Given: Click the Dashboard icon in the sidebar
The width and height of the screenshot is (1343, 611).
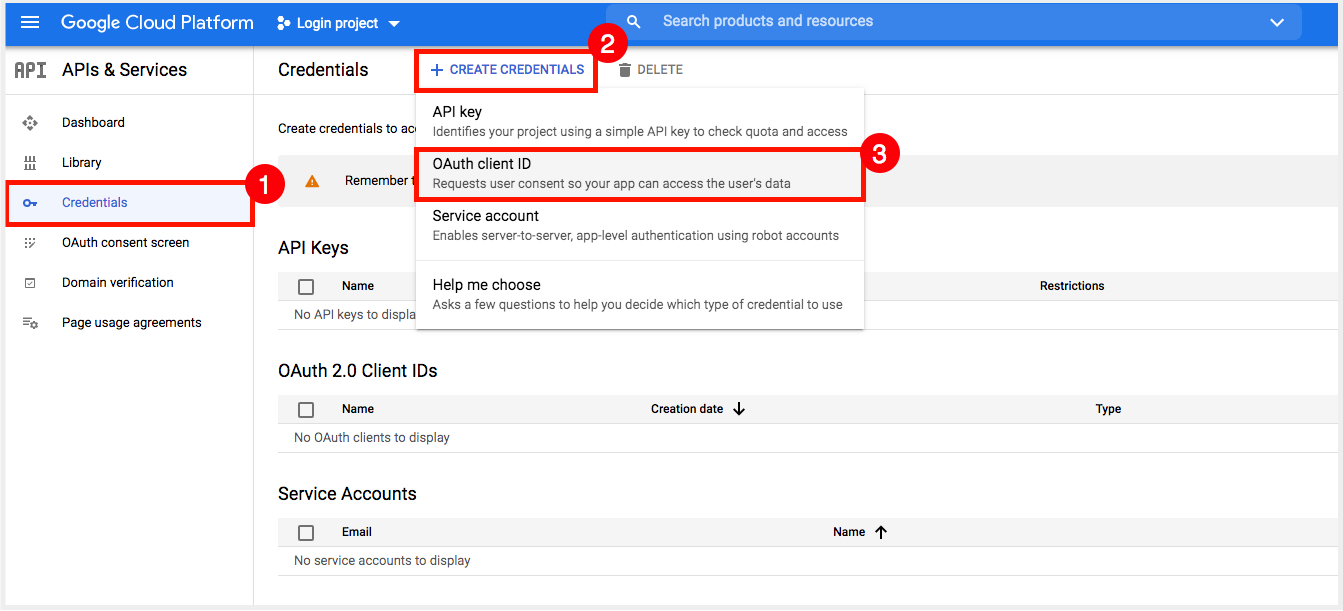Looking at the screenshot, I should (30, 123).
